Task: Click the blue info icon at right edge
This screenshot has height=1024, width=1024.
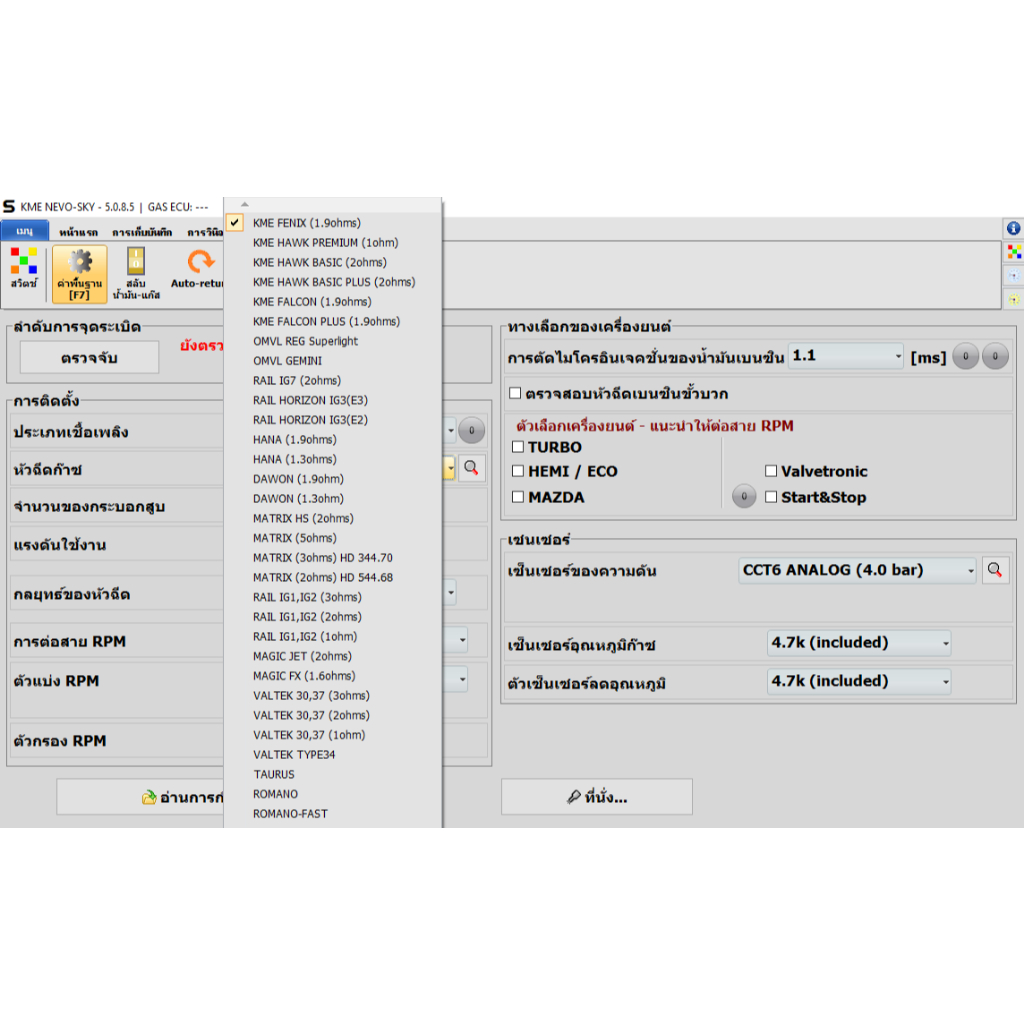Action: tap(1013, 228)
